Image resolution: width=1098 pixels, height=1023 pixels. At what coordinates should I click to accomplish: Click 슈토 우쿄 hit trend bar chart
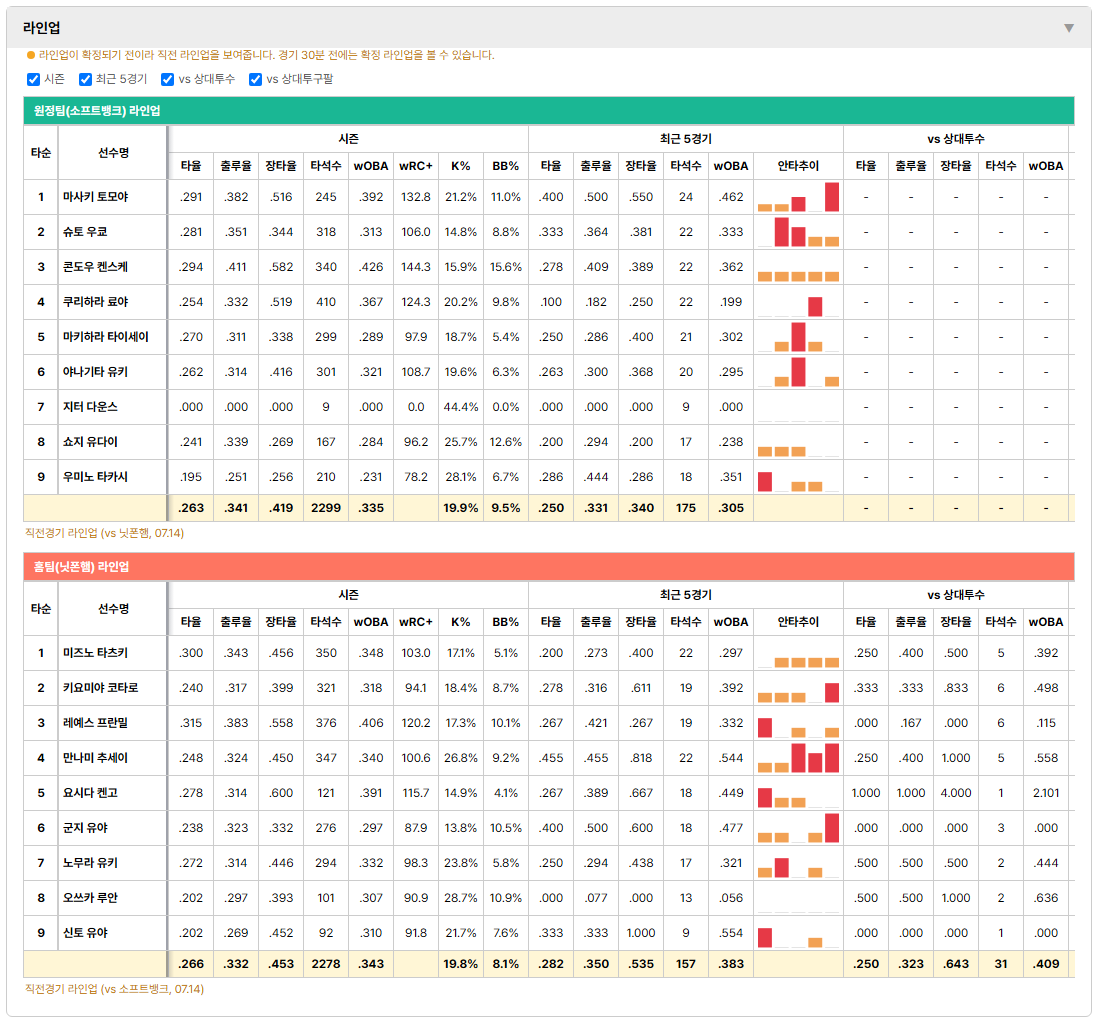point(798,232)
